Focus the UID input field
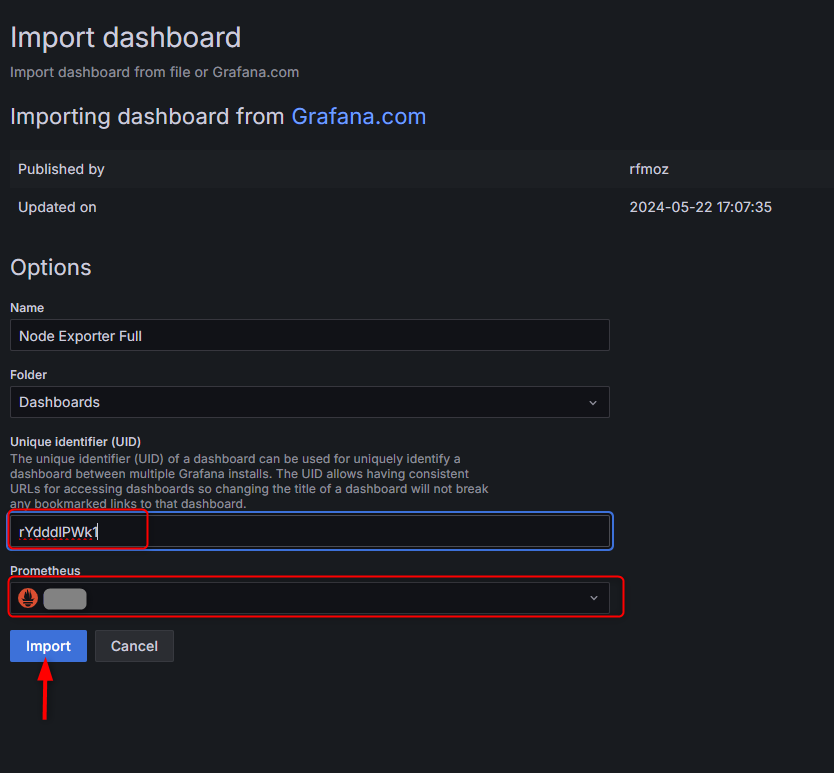Image resolution: width=834 pixels, height=773 pixels. coord(310,531)
